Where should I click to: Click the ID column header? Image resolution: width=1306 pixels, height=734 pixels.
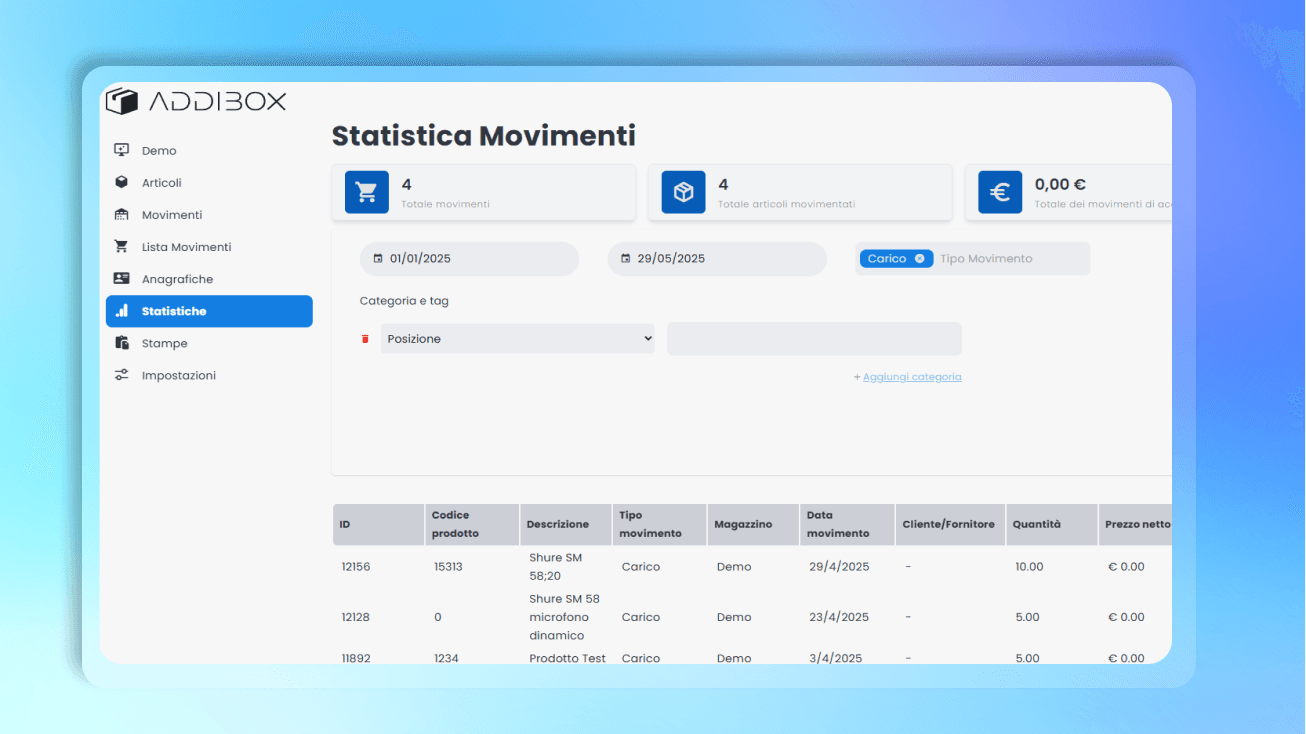pos(378,524)
